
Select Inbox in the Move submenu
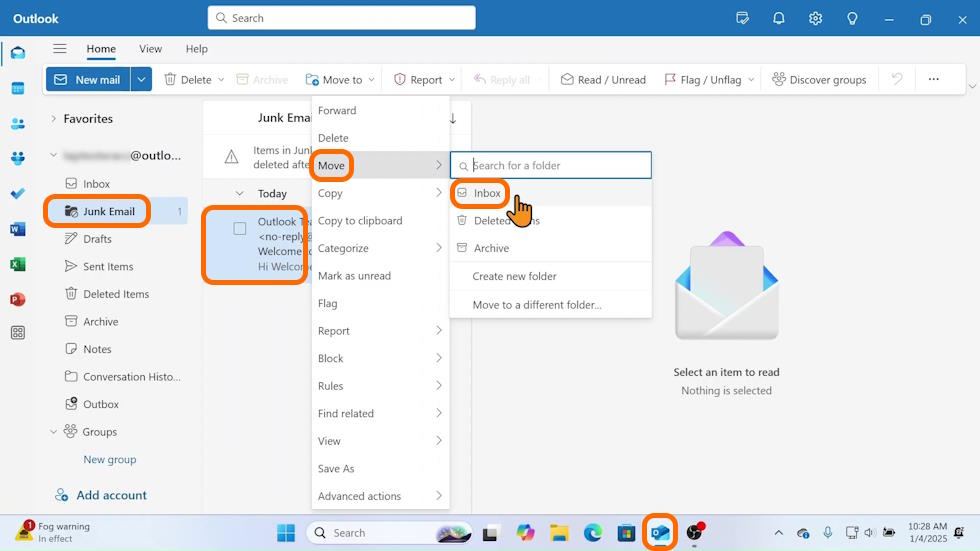coord(487,193)
